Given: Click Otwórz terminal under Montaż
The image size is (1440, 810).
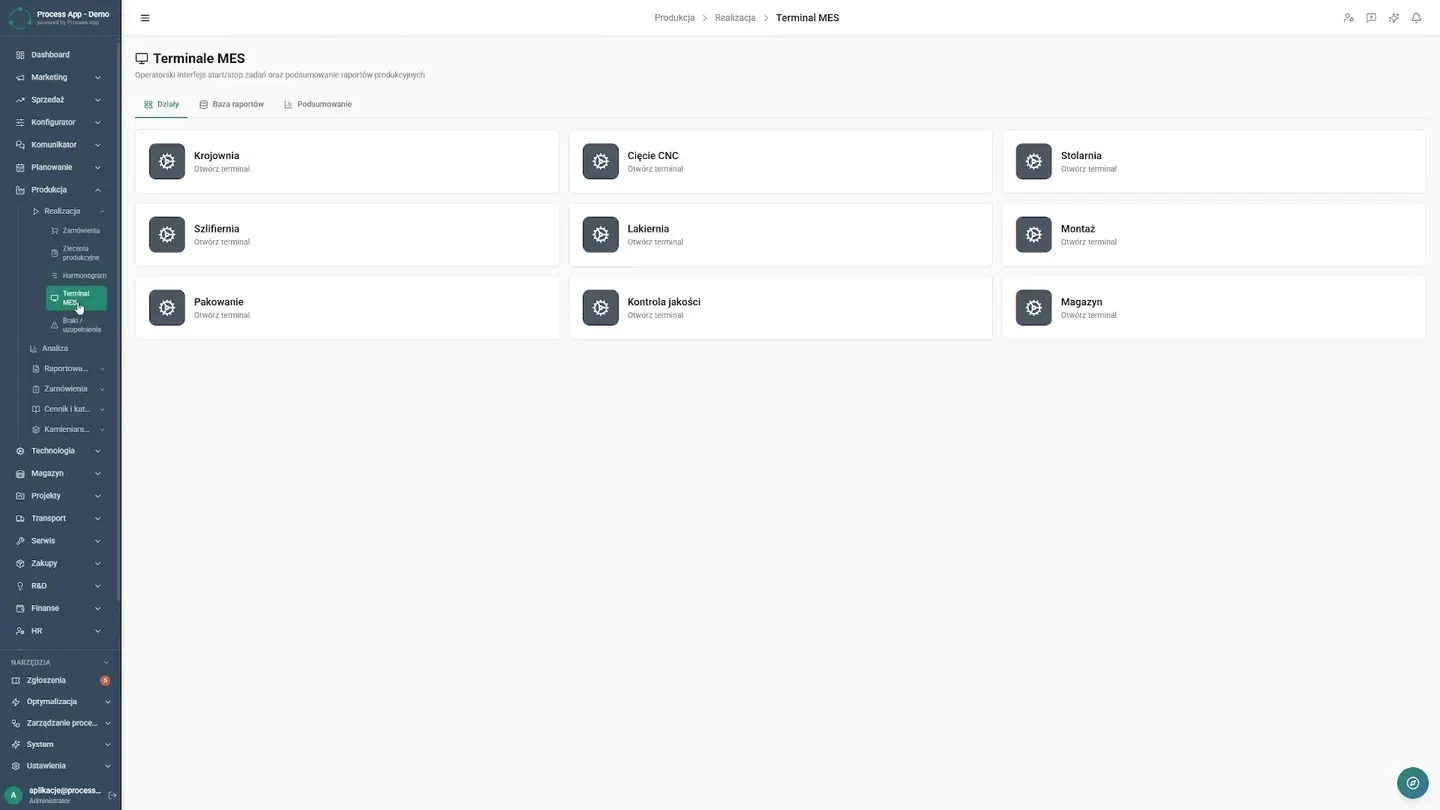Looking at the screenshot, I should click(1089, 242).
